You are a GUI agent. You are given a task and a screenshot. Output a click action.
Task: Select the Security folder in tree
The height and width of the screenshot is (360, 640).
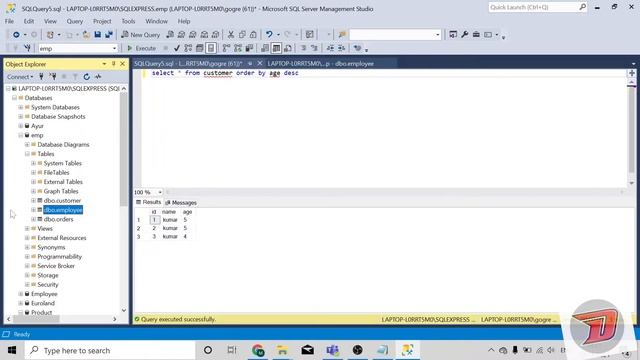(x=48, y=284)
